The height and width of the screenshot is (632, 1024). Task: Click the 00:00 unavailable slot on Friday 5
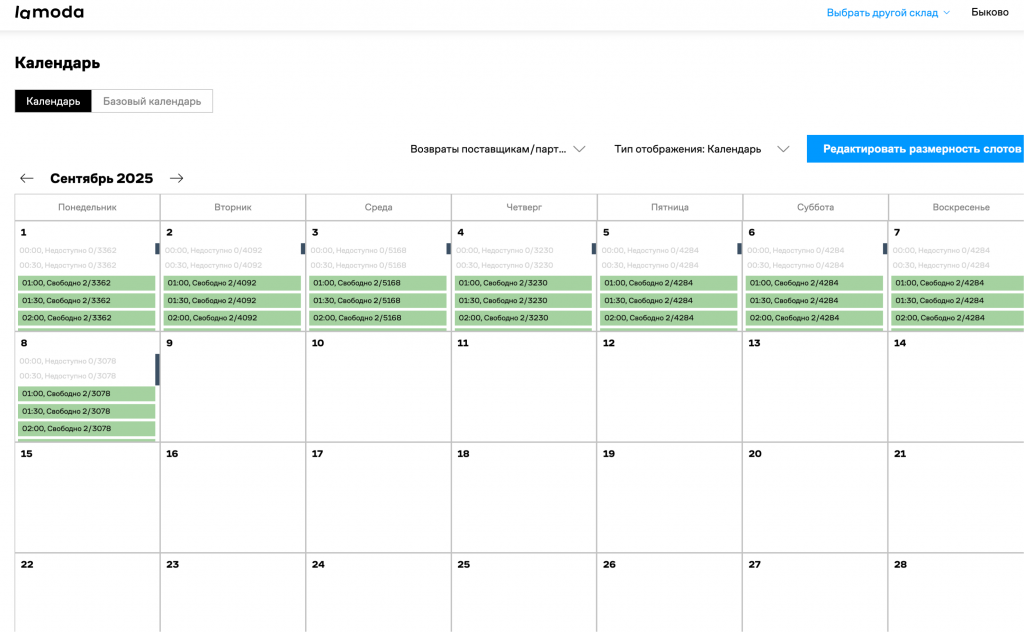pyautogui.click(x=667, y=250)
